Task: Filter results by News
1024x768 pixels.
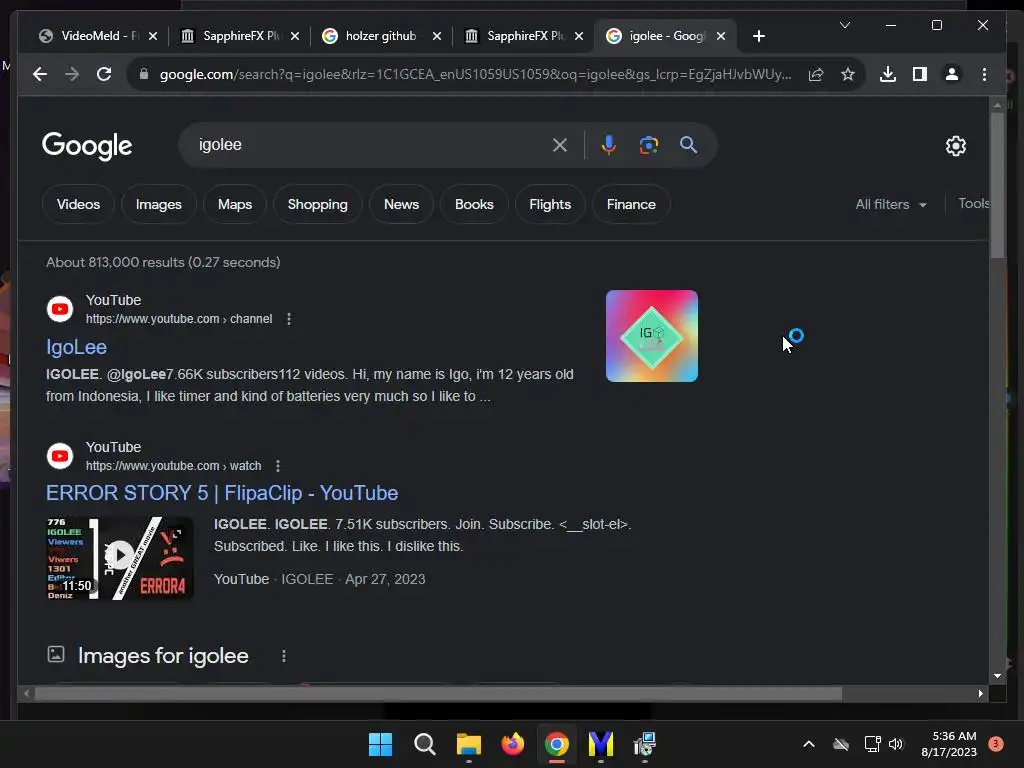Action: pyautogui.click(x=402, y=204)
